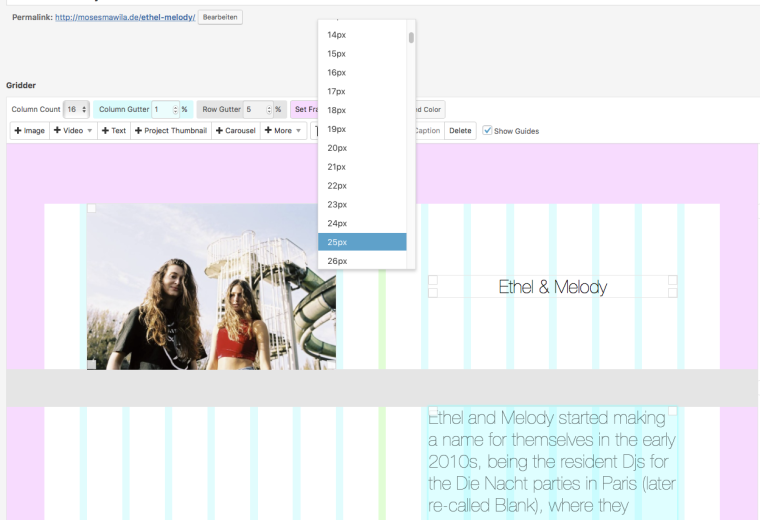Click the font size list scrollbar
Viewport: 760px width, 520px height.
pos(411,38)
